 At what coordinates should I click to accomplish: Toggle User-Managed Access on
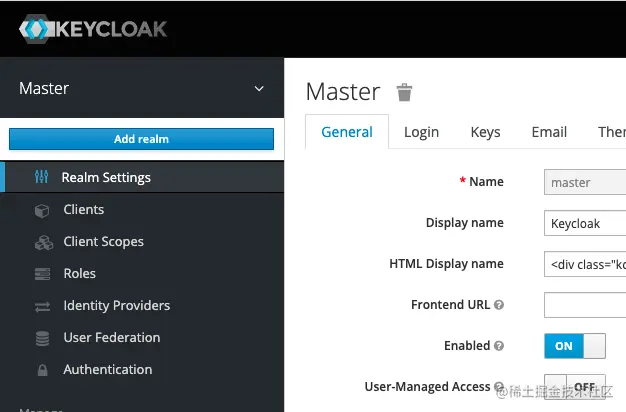point(574,386)
